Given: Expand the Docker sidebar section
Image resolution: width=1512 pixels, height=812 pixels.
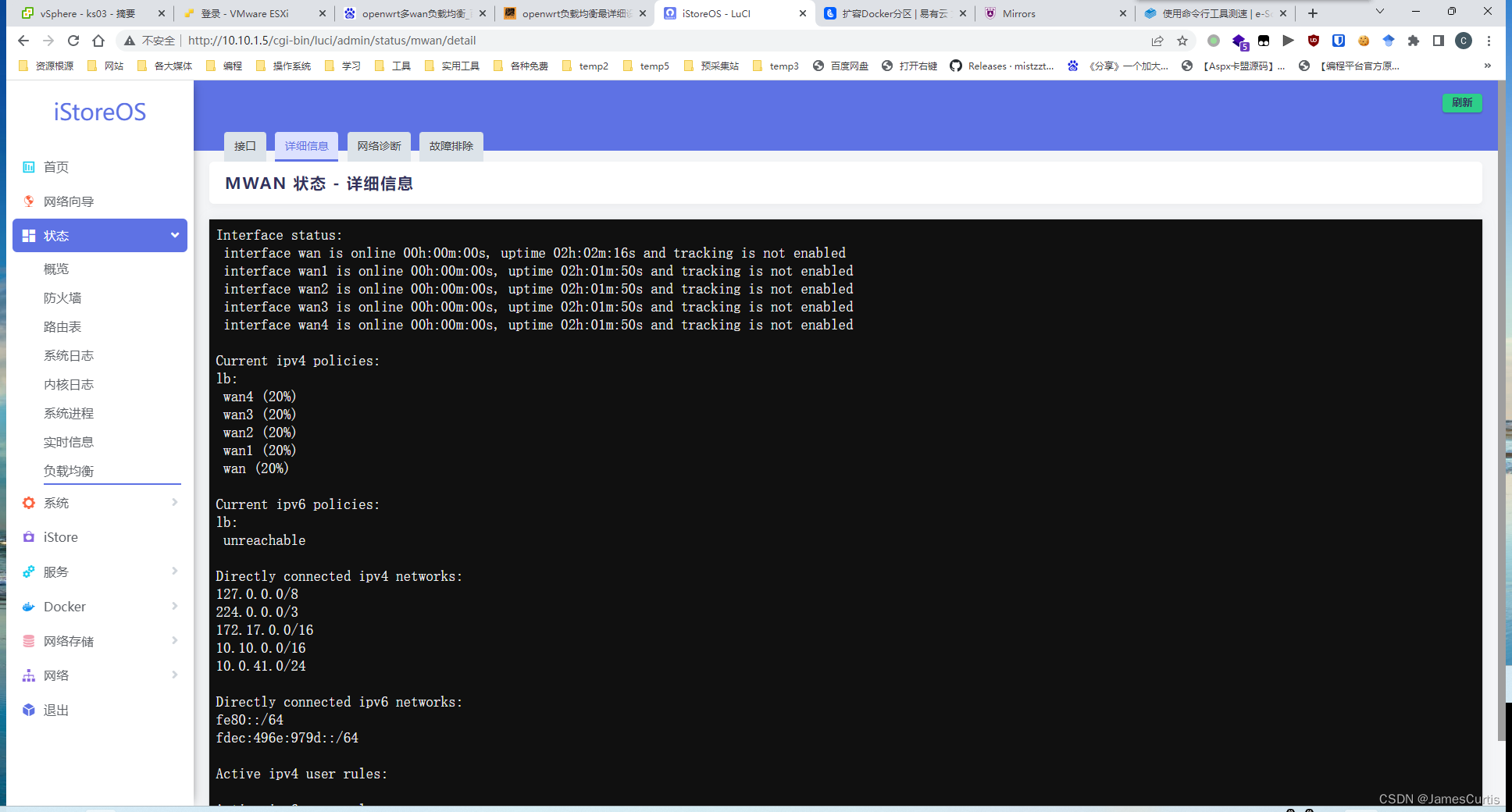Looking at the screenshot, I should (175, 606).
